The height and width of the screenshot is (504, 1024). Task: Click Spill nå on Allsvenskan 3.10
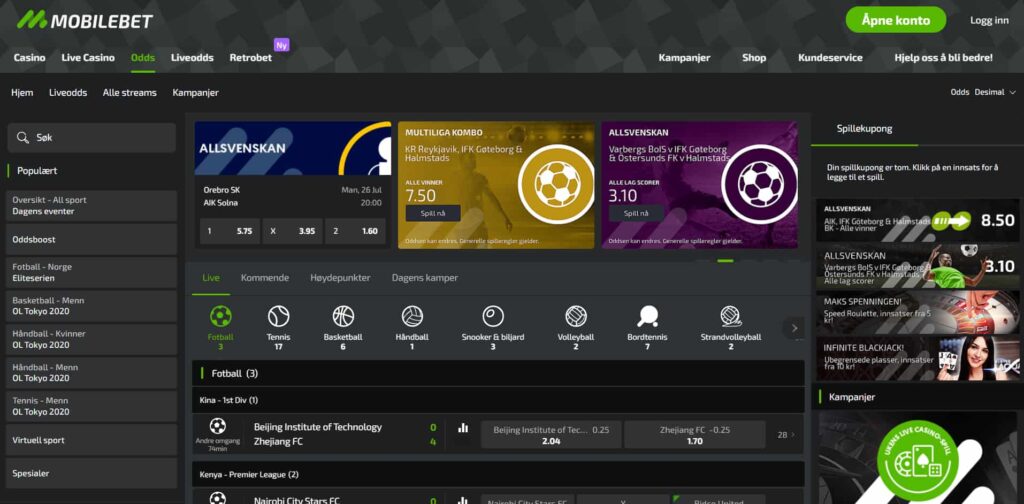pyautogui.click(x=636, y=213)
